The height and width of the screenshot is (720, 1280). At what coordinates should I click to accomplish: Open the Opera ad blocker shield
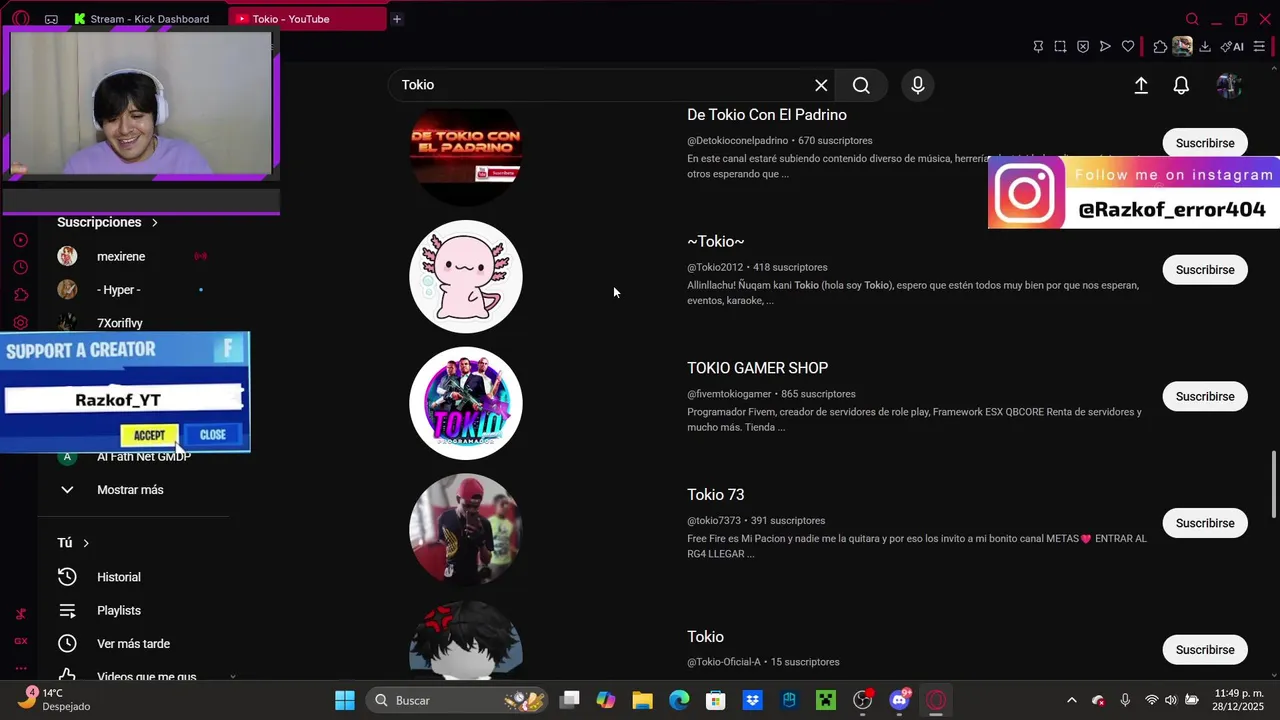[x=1083, y=46]
